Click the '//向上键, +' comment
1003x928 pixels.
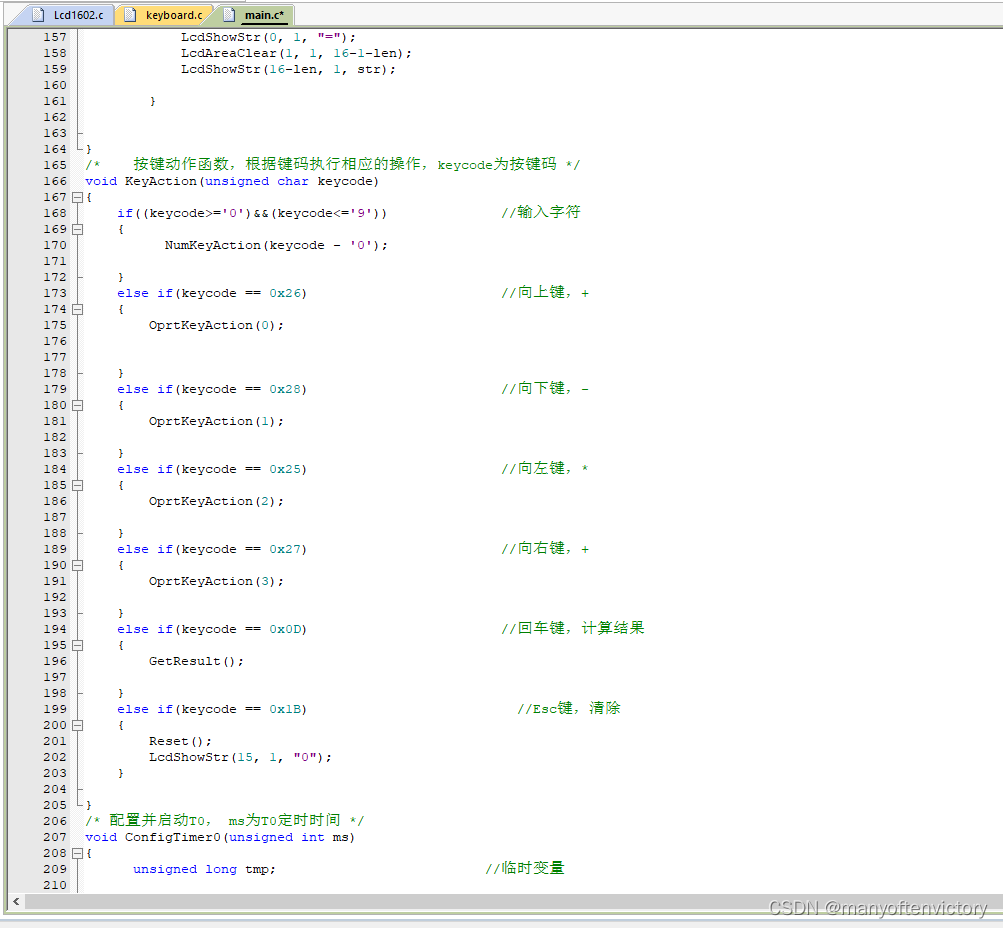546,293
